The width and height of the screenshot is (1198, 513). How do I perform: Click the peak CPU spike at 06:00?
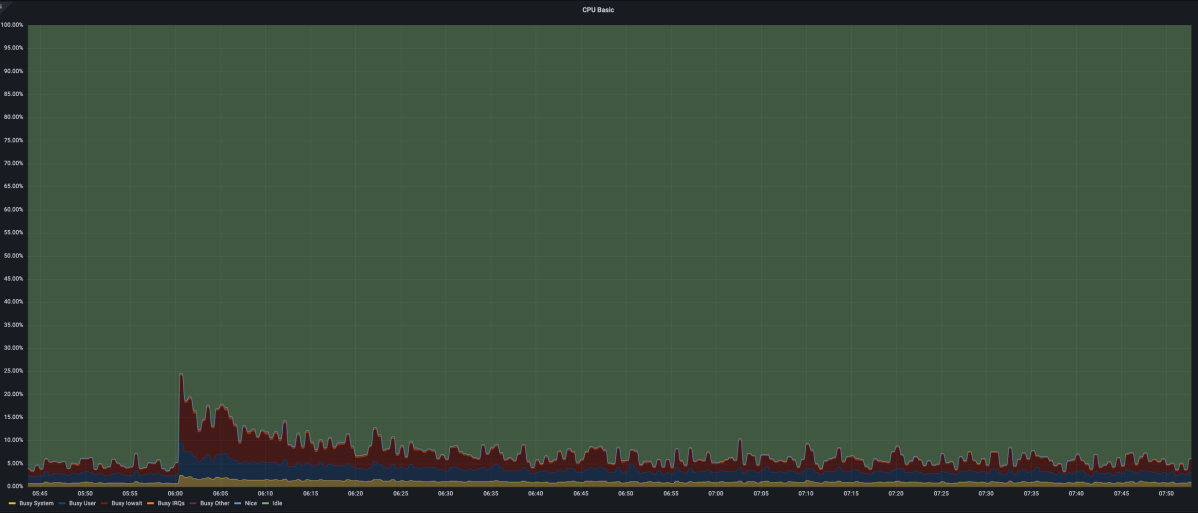[180, 375]
